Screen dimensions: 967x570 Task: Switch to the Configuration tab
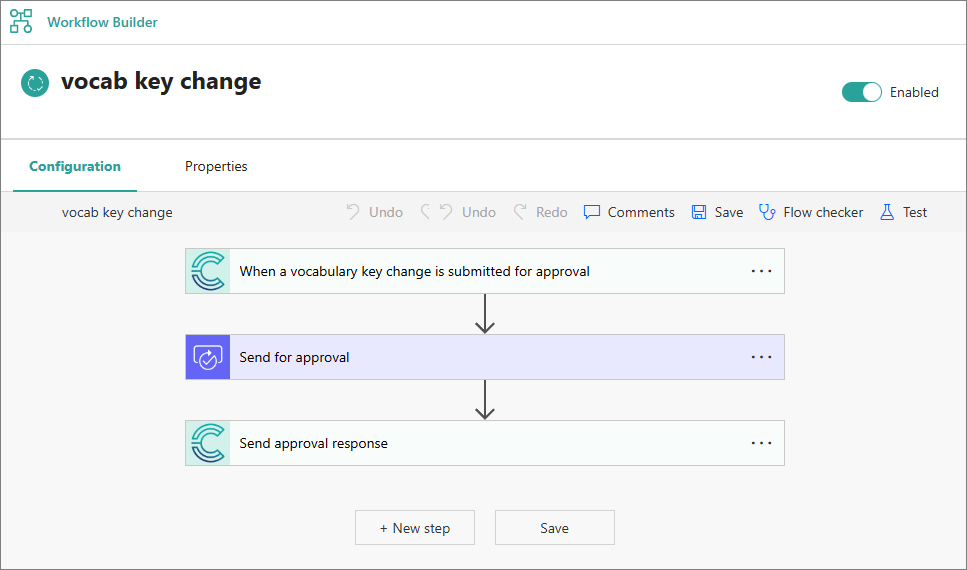coord(75,167)
